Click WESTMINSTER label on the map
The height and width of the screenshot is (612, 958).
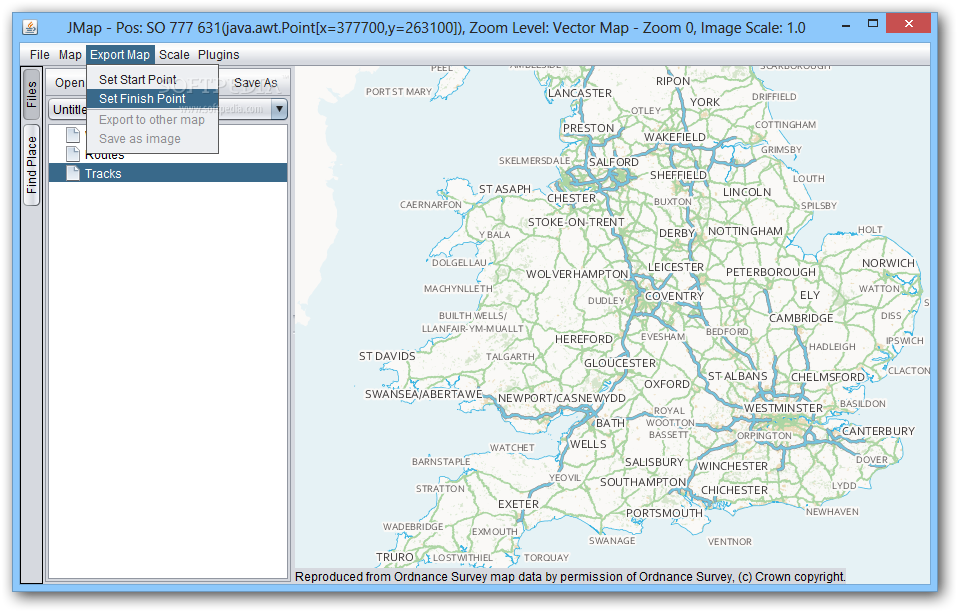pyautogui.click(x=783, y=408)
